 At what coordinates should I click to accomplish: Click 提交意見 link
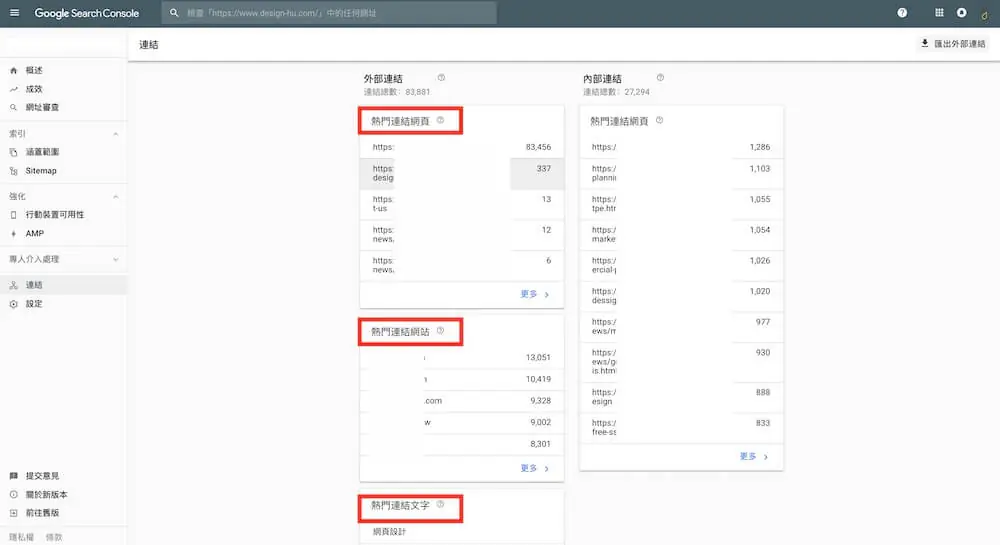[42, 476]
